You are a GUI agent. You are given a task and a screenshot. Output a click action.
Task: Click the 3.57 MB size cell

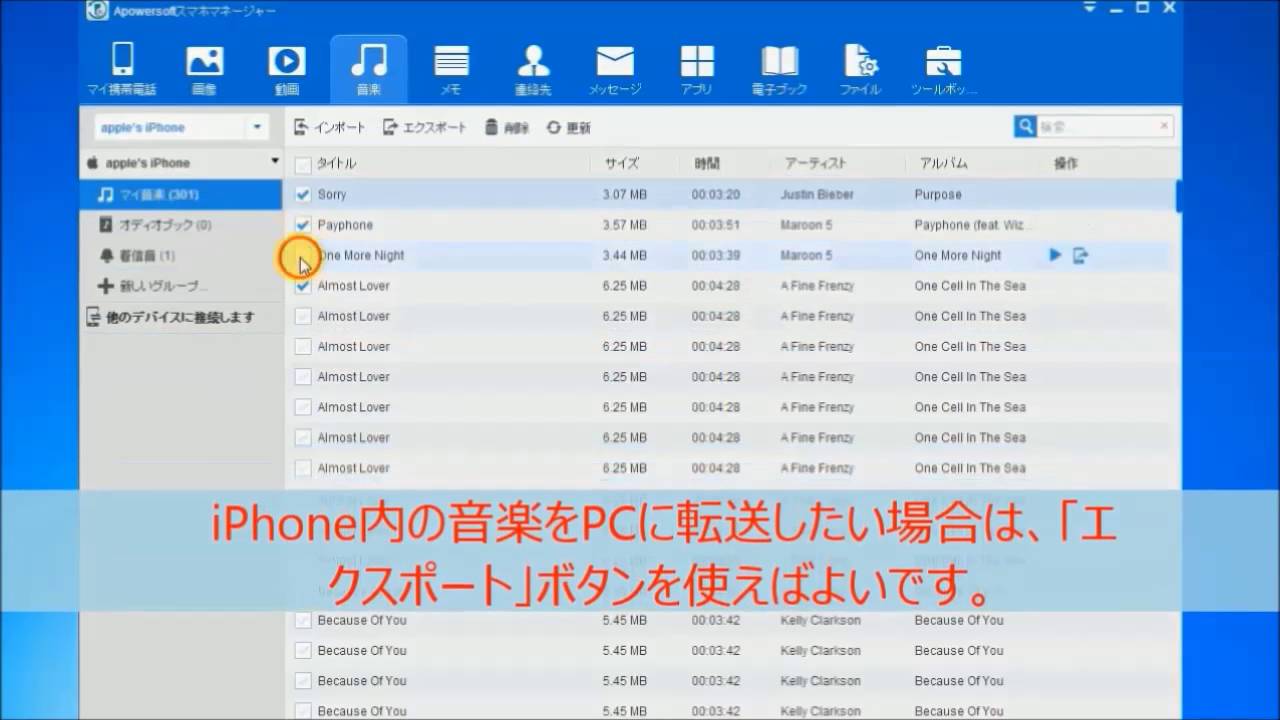tap(624, 225)
